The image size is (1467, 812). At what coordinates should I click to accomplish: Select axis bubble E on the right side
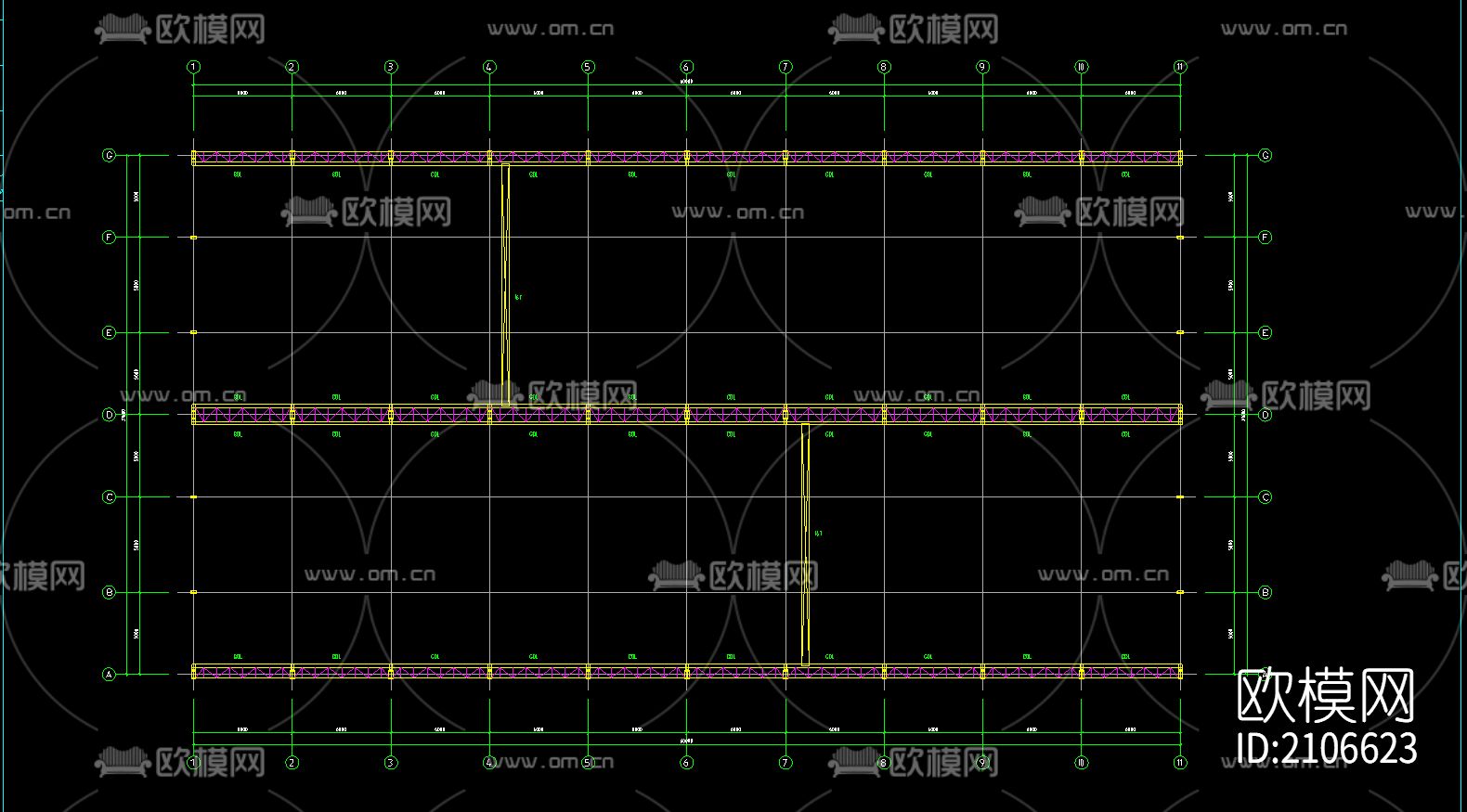(1265, 332)
